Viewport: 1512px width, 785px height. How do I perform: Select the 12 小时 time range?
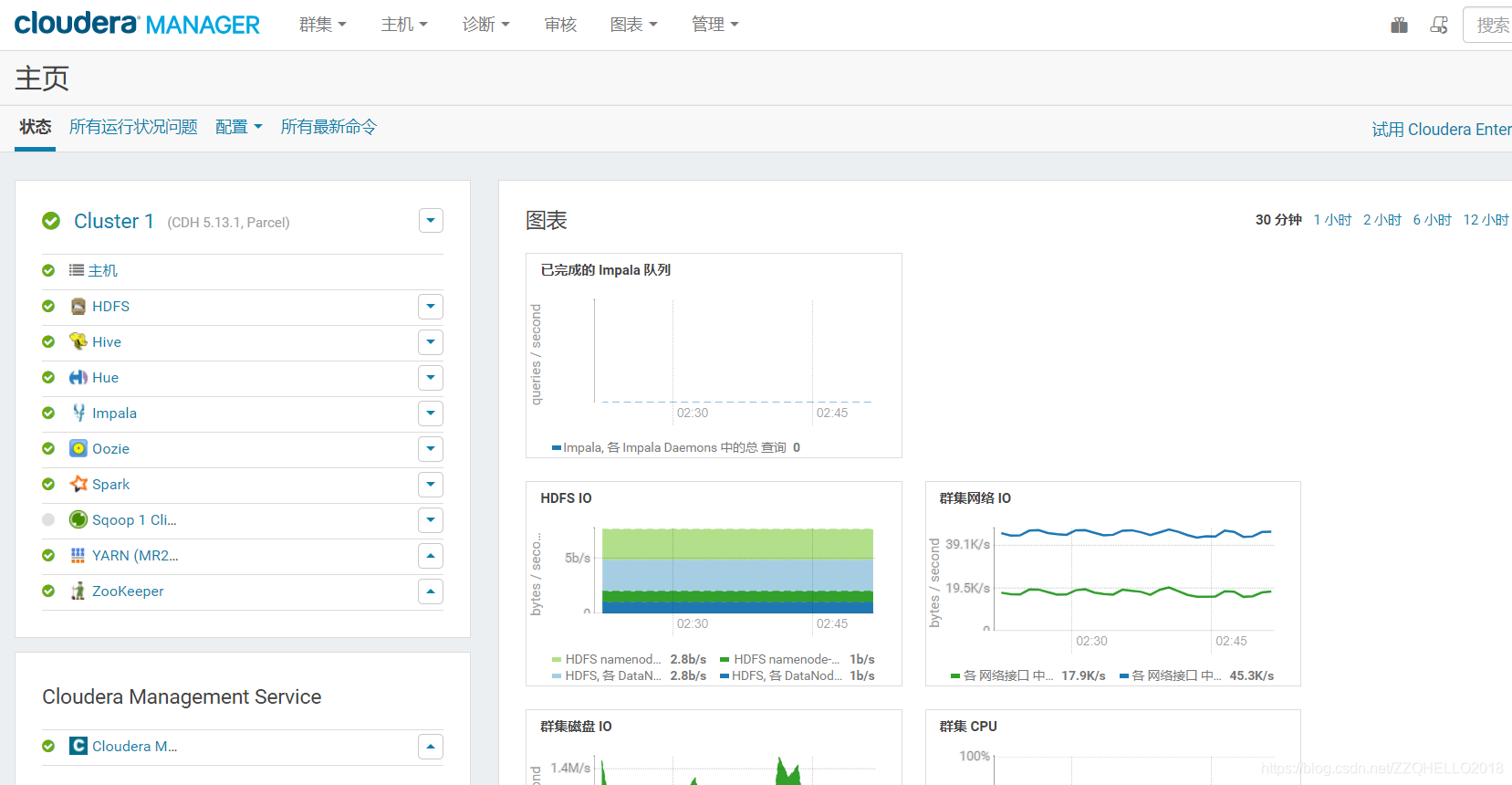click(x=1486, y=220)
